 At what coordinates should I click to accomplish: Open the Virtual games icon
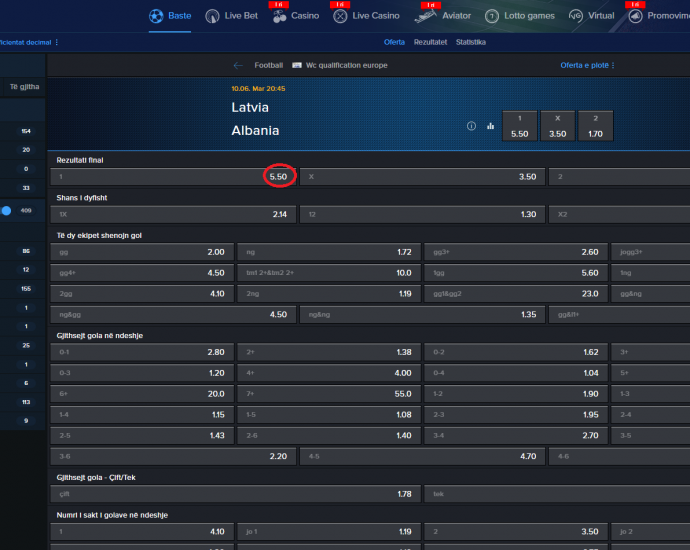(576, 16)
